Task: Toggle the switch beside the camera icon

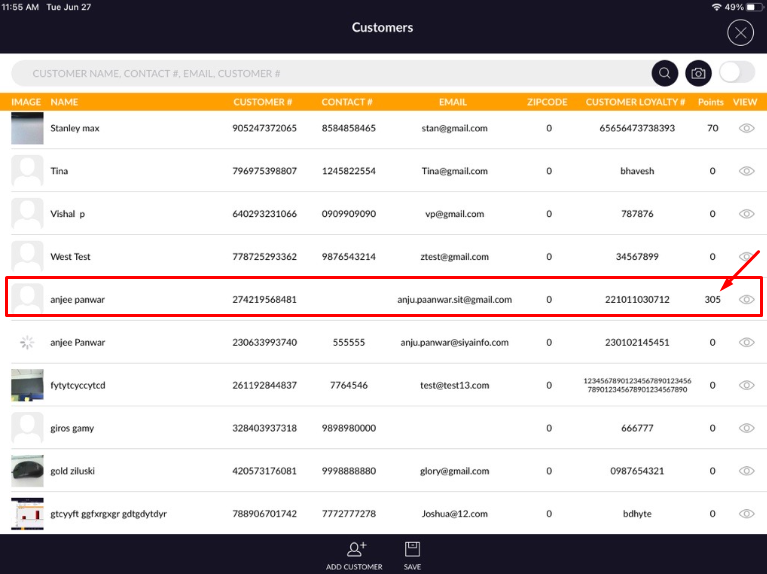Action: pyautogui.click(x=736, y=73)
